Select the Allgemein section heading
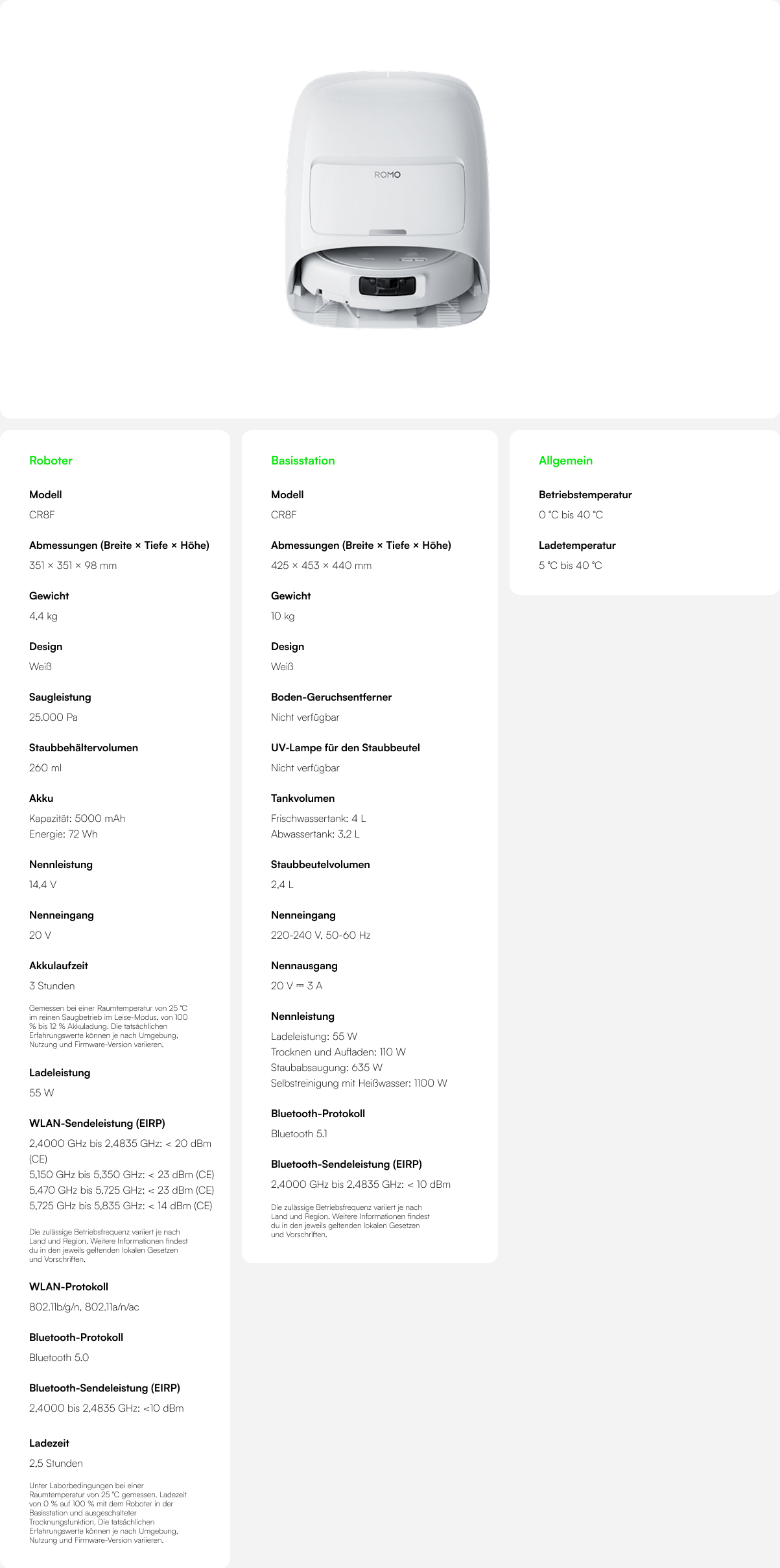780x1568 pixels. pos(565,461)
